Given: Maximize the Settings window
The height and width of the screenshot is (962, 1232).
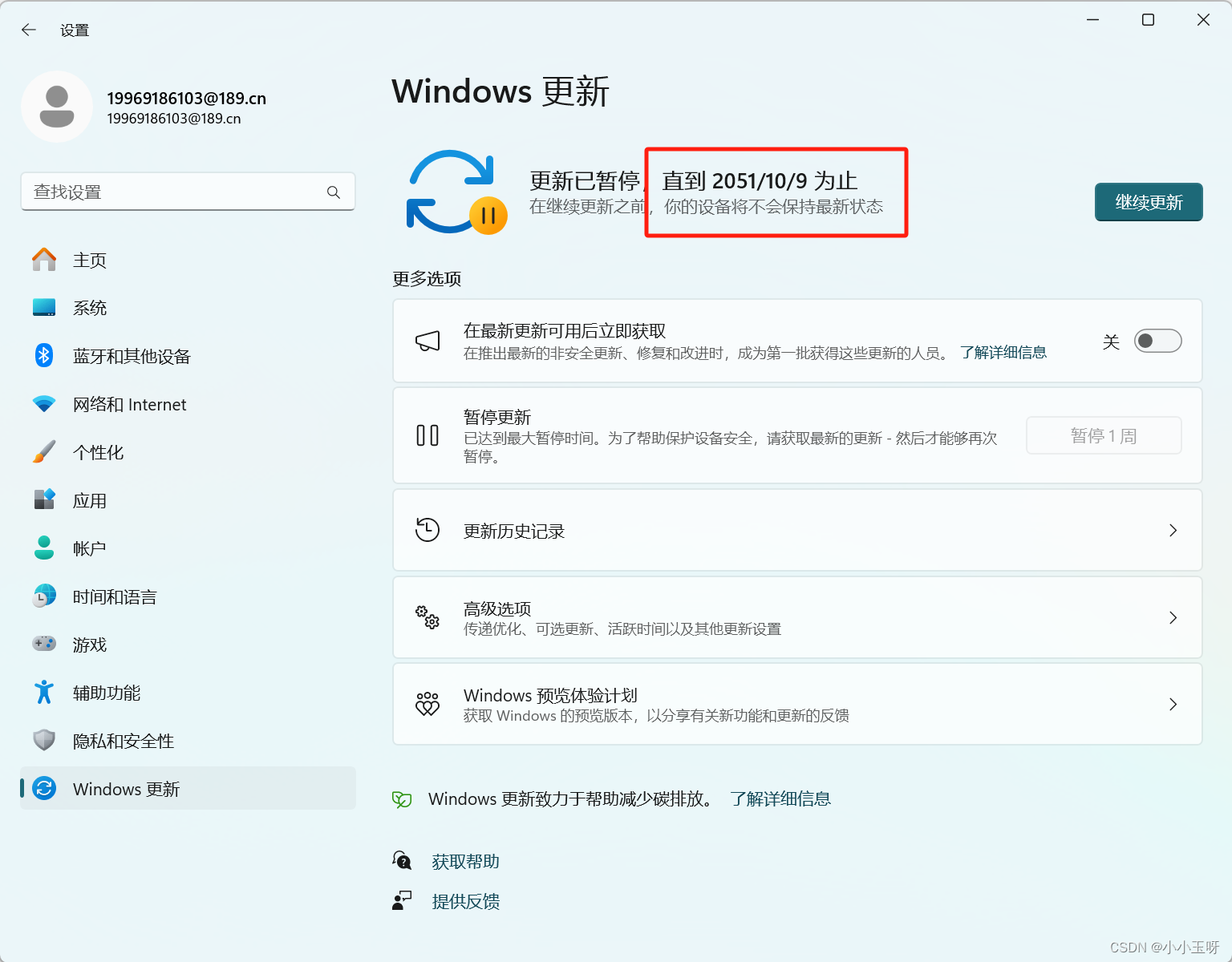Looking at the screenshot, I should pyautogui.click(x=1148, y=20).
